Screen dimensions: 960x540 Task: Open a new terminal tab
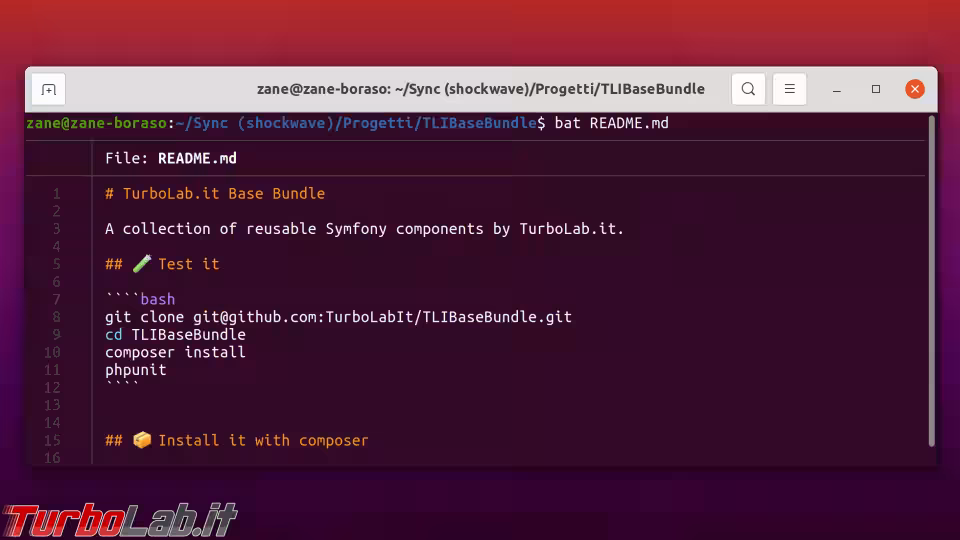click(x=48, y=89)
